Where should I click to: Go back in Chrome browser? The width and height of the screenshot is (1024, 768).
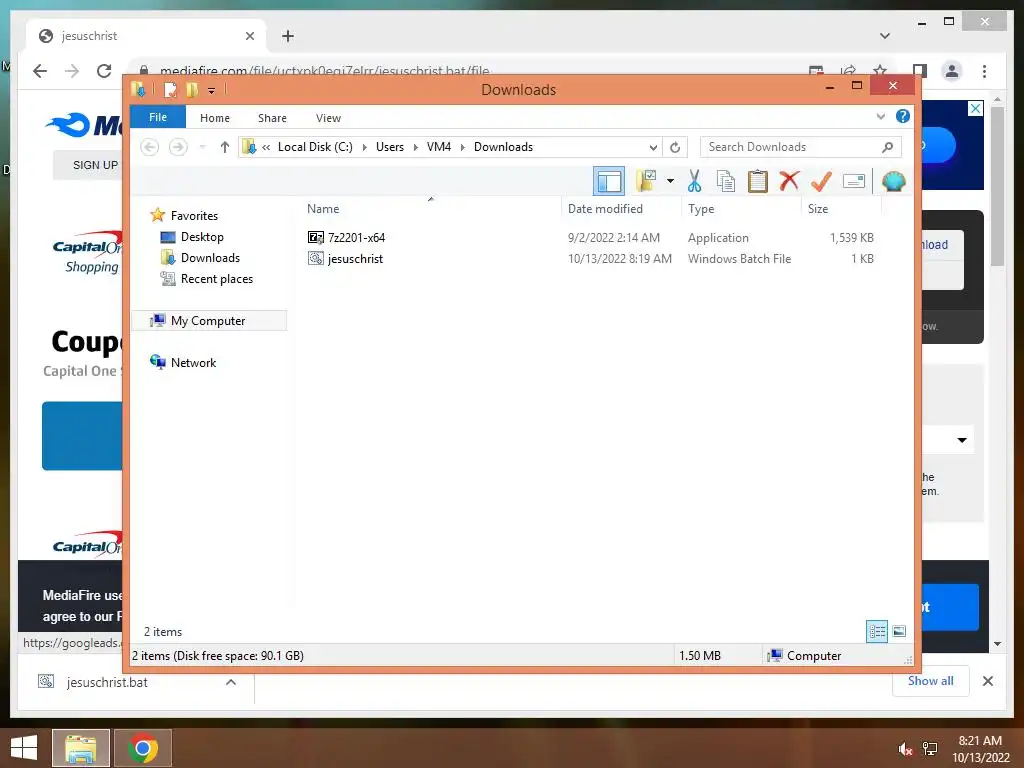click(40, 71)
